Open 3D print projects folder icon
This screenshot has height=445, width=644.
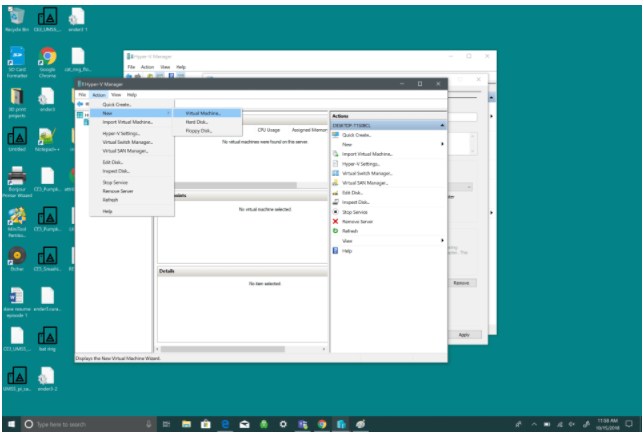[17, 103]
